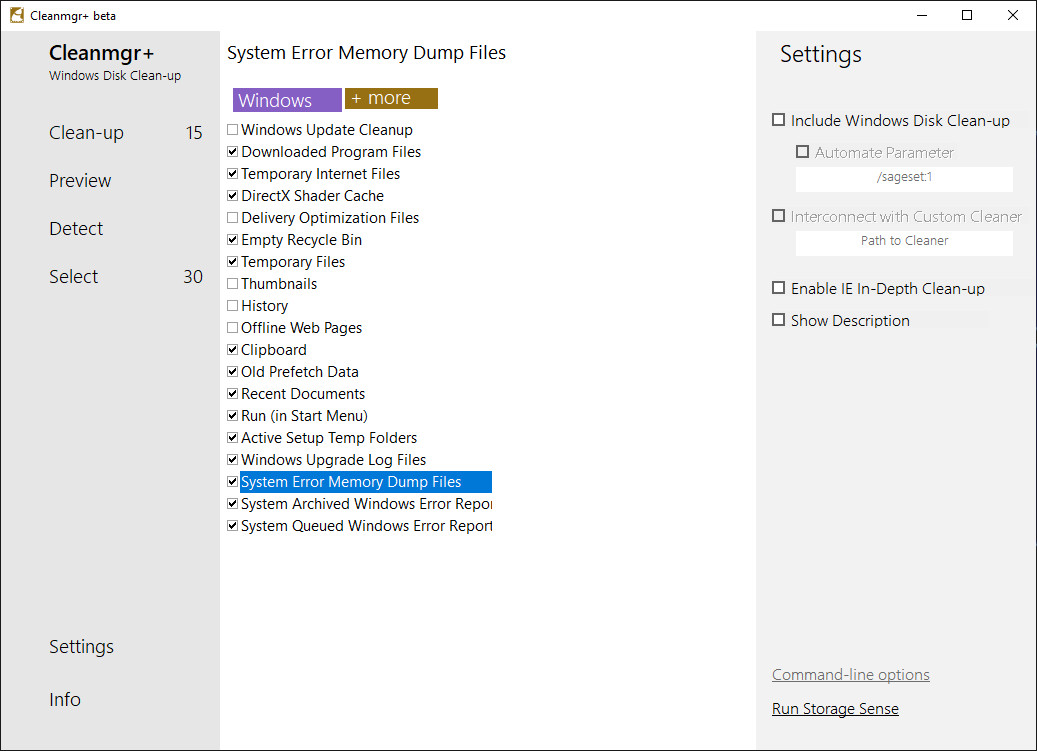Toggle Run (in Start Menu) checkbox
The height and width of the screenshot is (751, 1037).
click(232, 415)
